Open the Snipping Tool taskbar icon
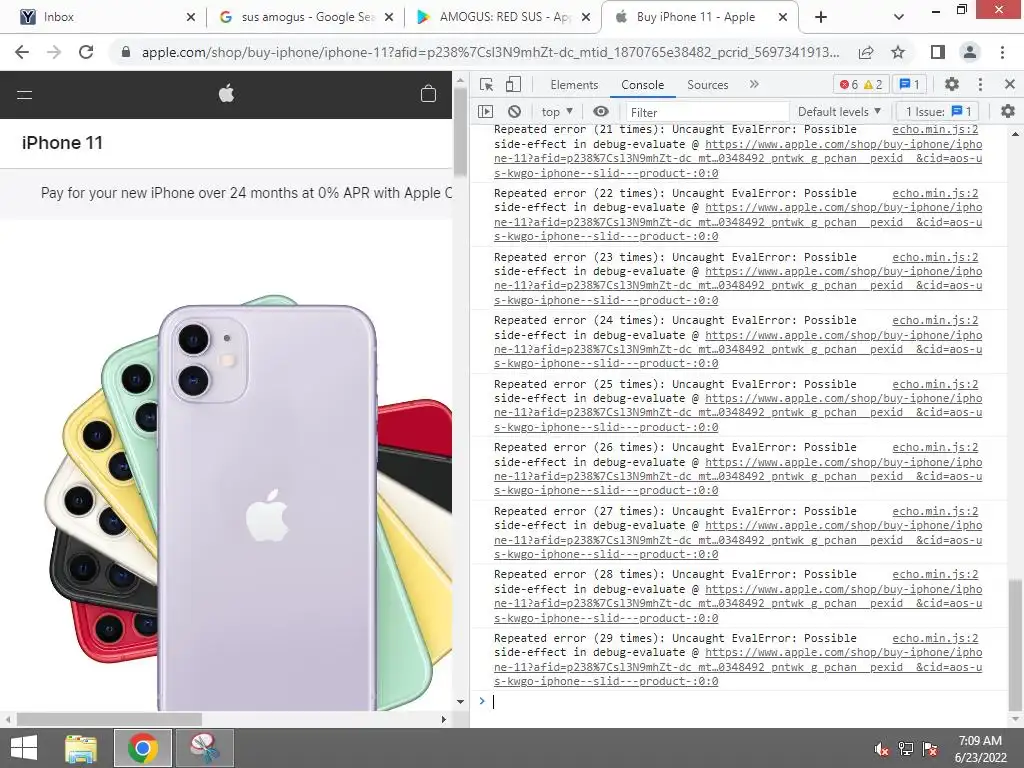 [x=204, y=748]
